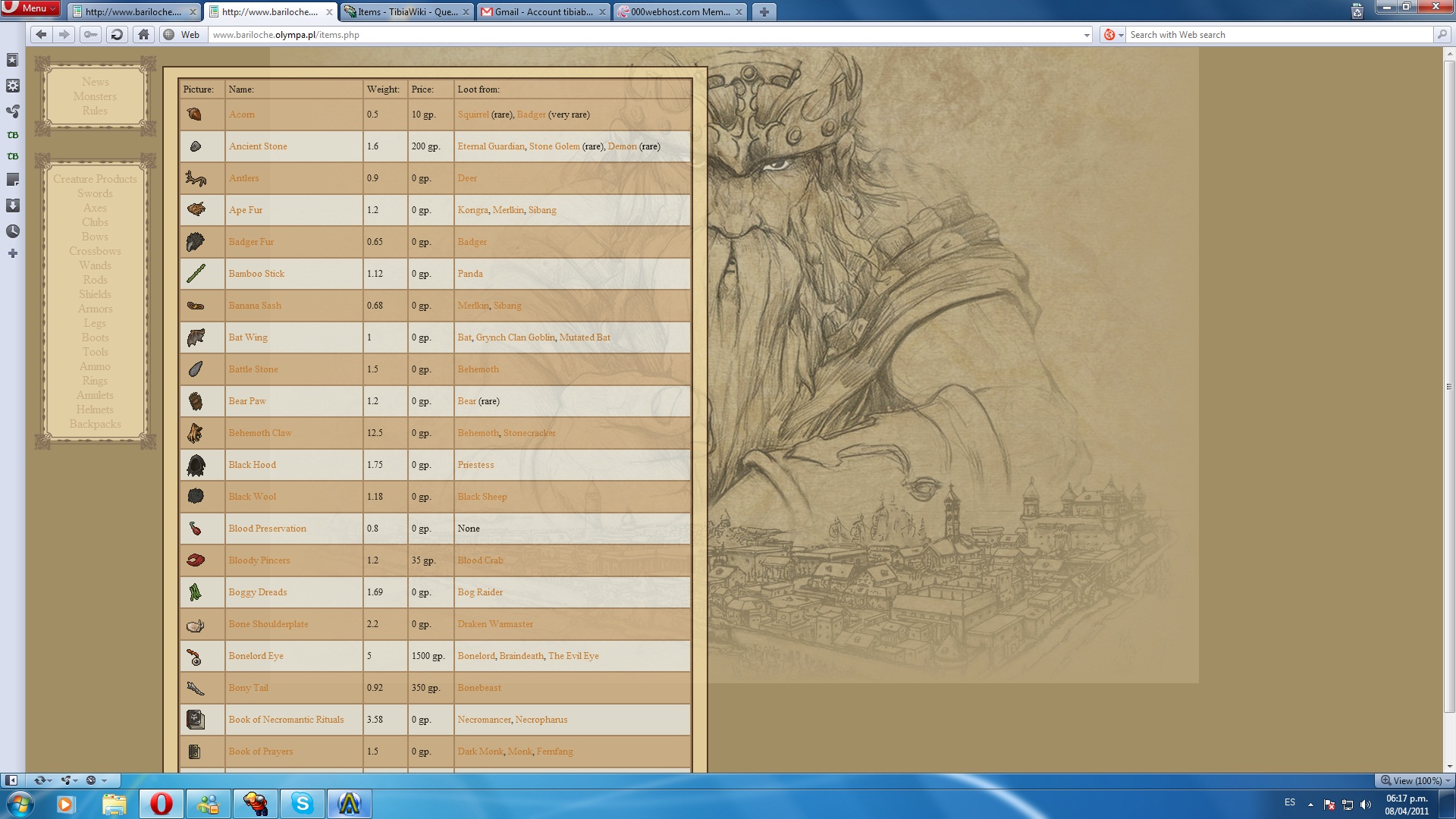Expand the address bar history dropdown

(1086, 35)
